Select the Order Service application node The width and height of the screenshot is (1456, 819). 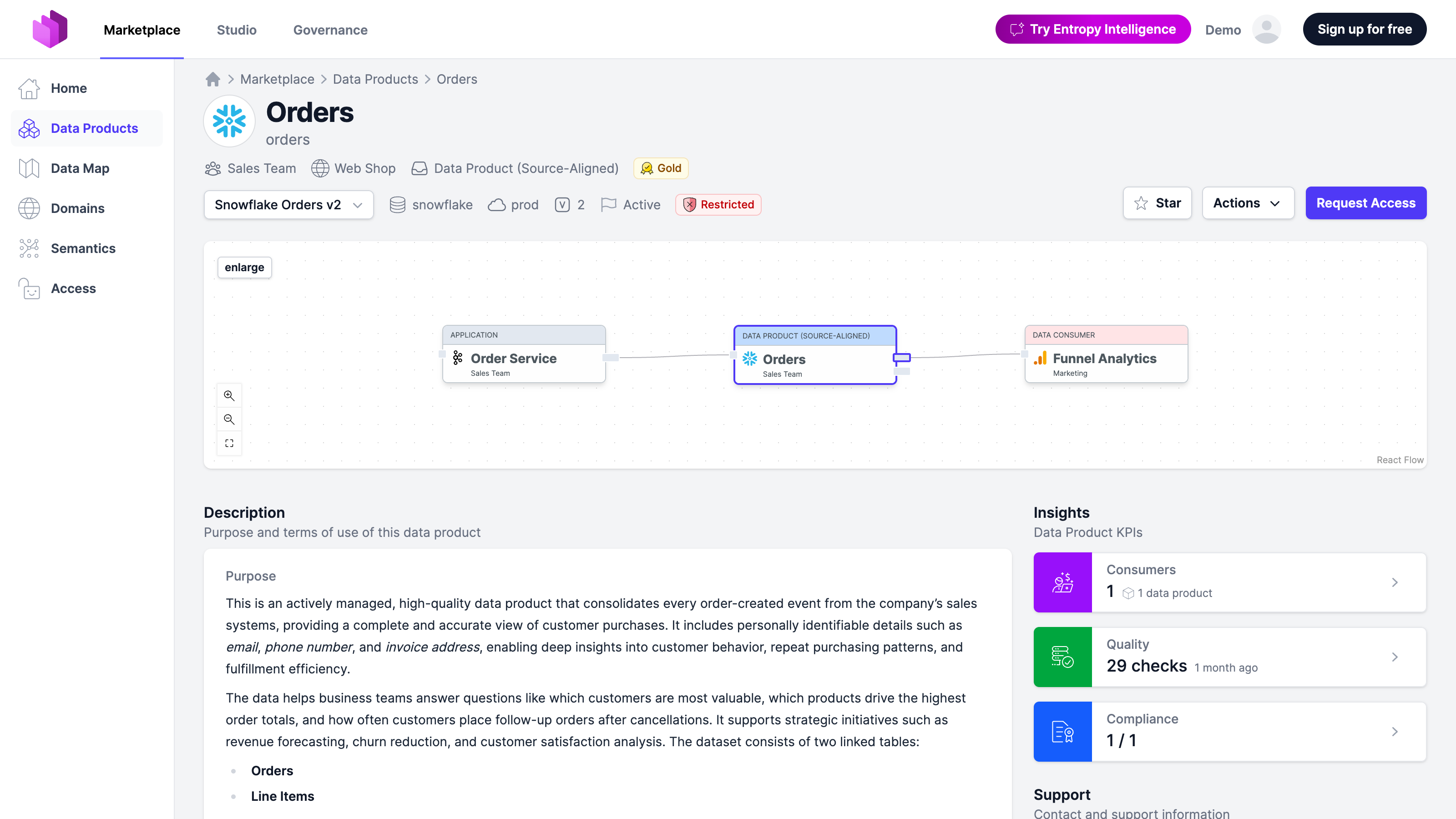(524, 354)
